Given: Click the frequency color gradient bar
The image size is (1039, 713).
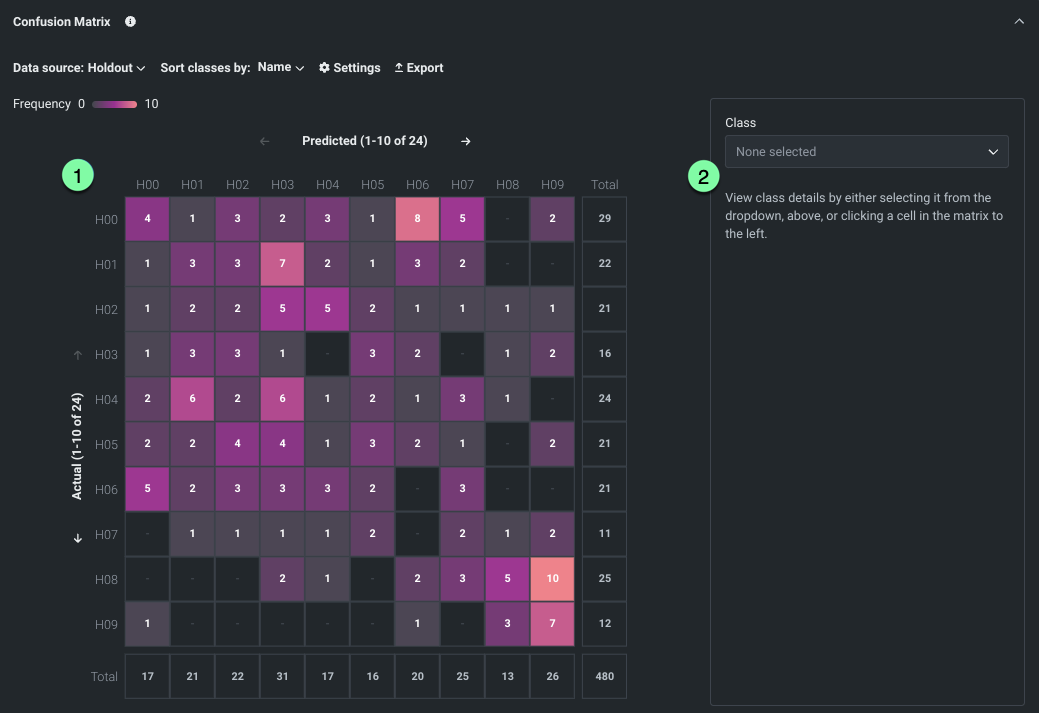Looking at the screenshot, I should tap(114, 104).
